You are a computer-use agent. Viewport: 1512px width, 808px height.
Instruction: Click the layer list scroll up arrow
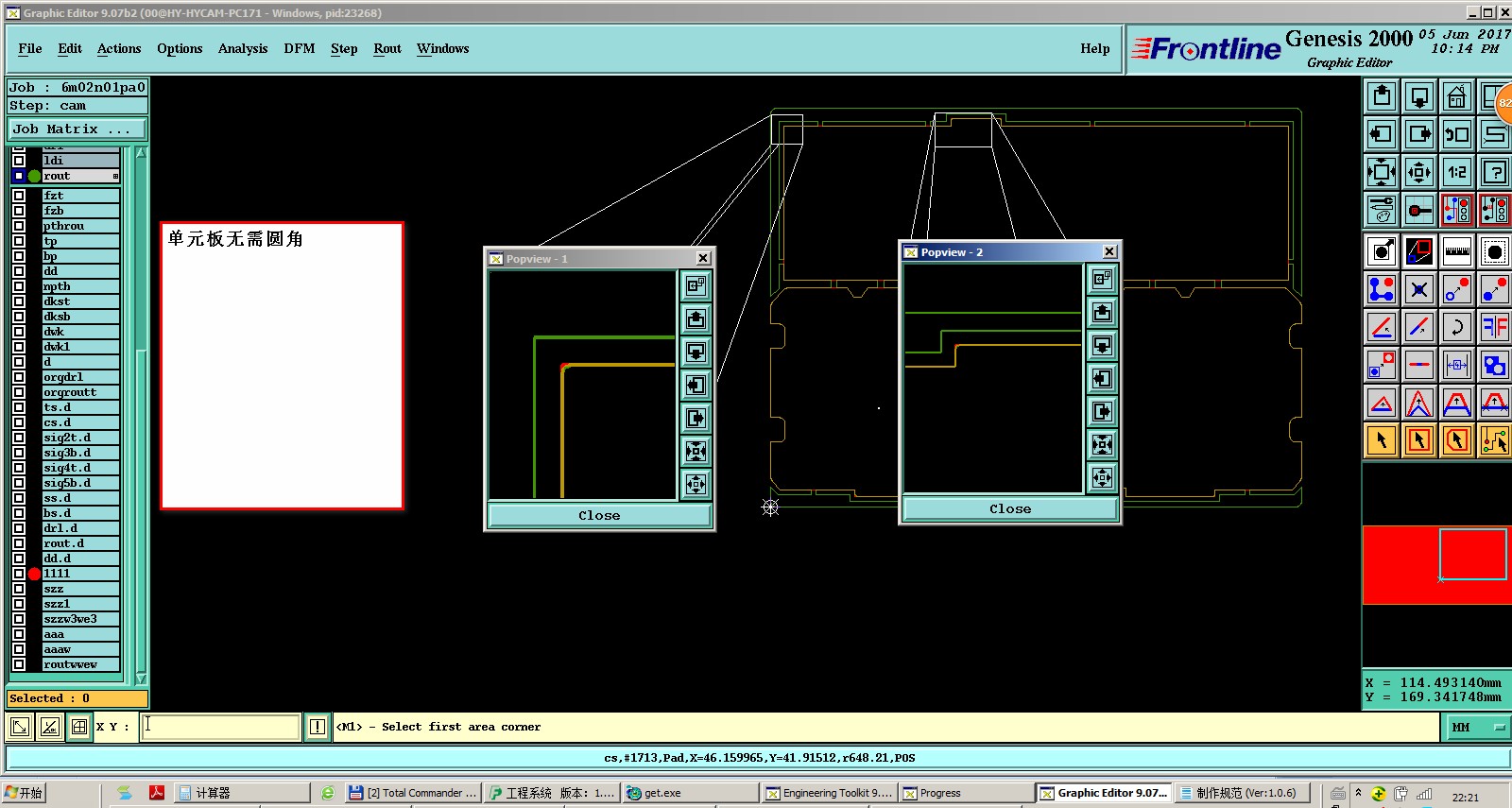click(142, 152)
